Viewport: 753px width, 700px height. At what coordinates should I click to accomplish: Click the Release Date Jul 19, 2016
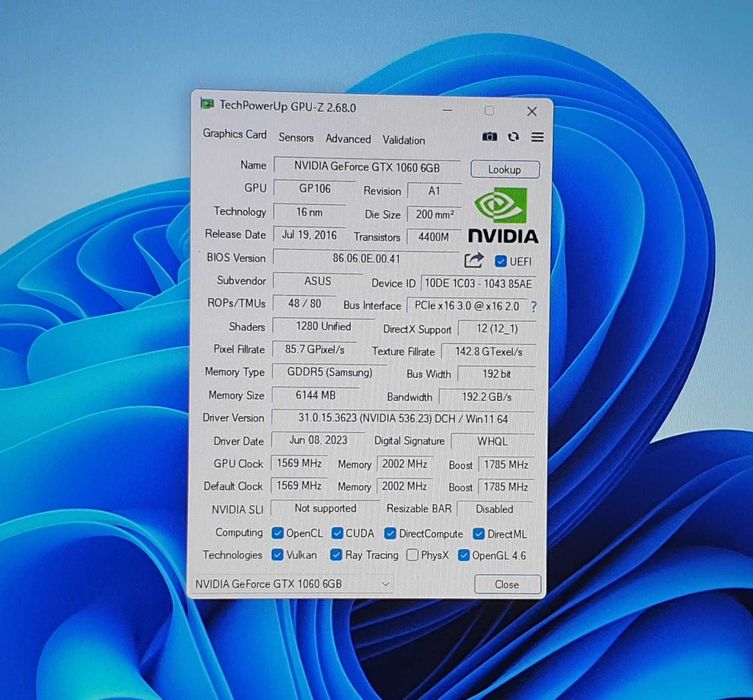point(309,235)
